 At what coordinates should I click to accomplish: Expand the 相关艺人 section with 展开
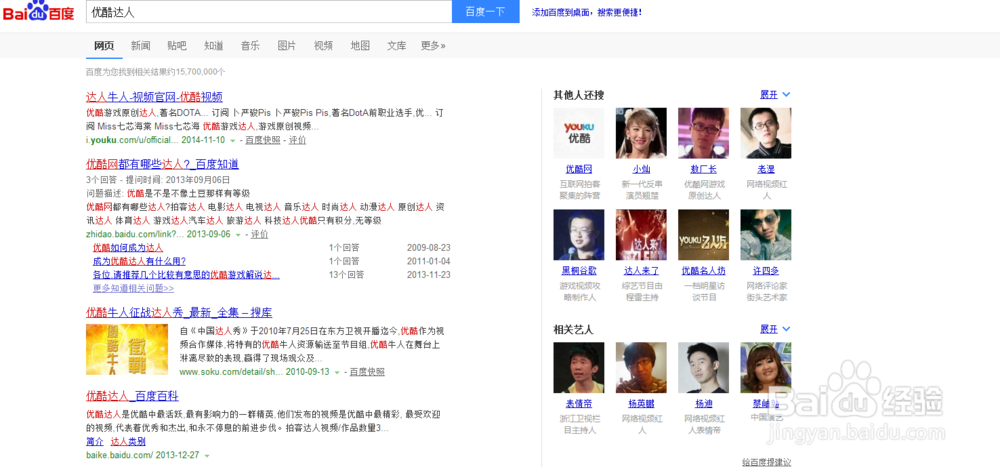pyautogui.click(x=775, y=329)
